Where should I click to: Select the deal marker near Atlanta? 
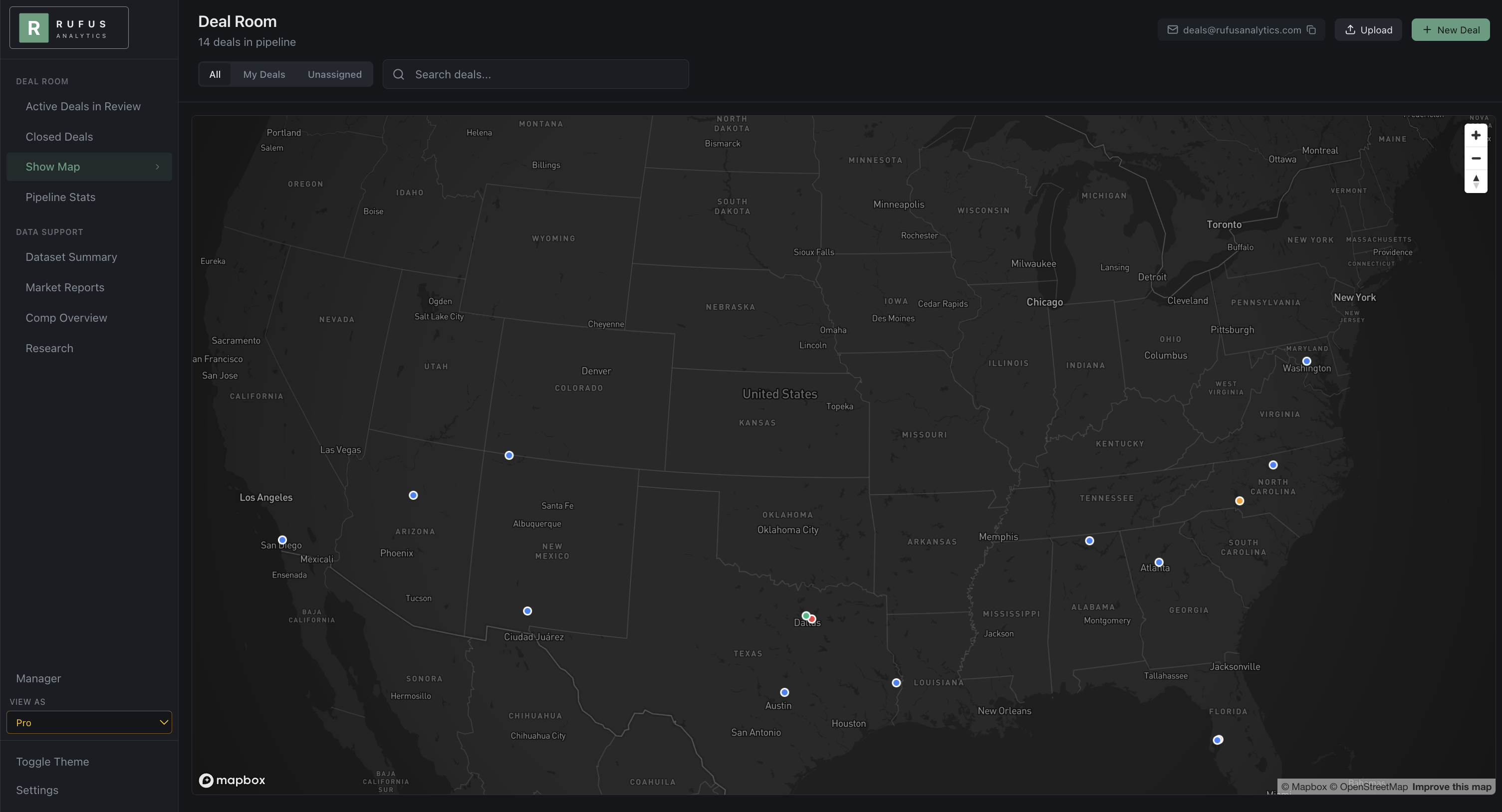(x=1159, y=563)
